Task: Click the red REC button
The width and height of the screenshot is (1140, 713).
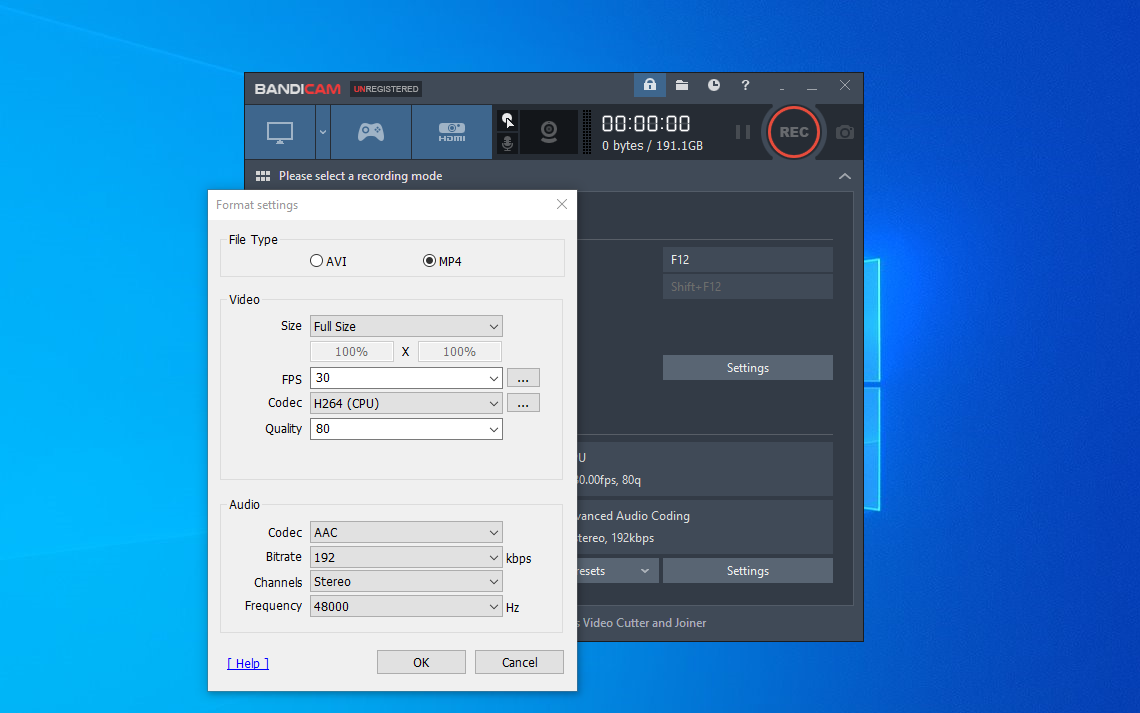Action: click(x=794, y=132)
